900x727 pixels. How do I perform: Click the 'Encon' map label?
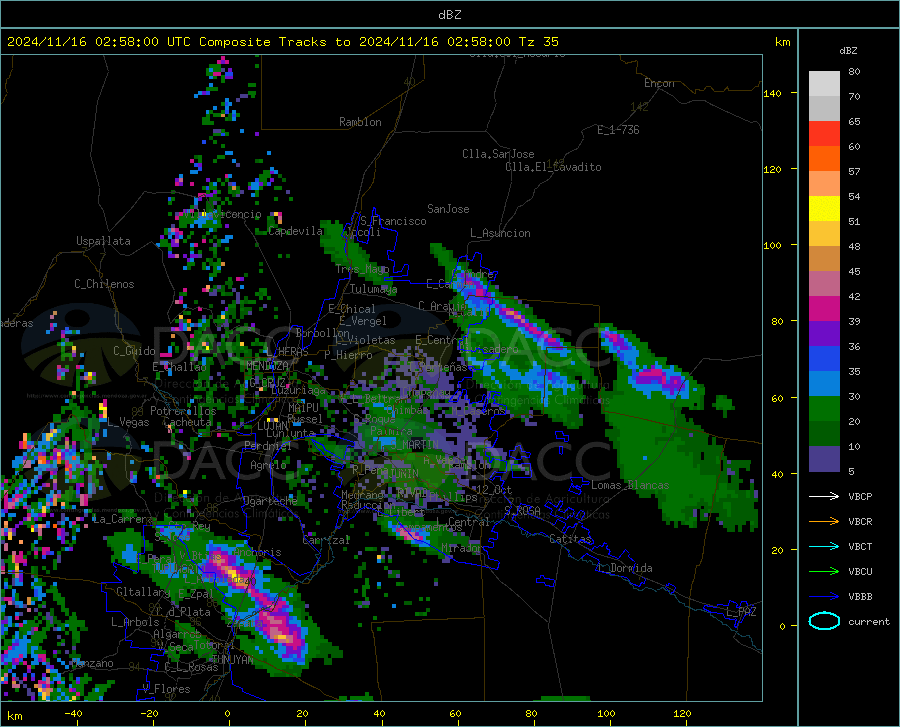(x=659, y=83)
